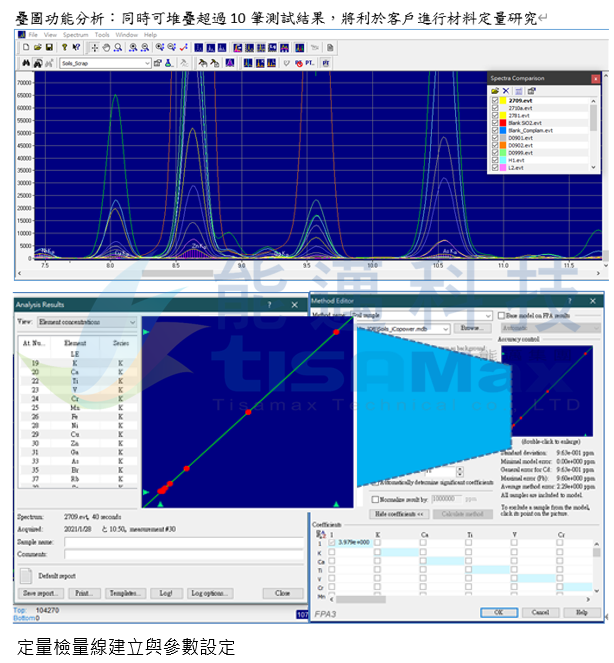Click the red checkmark chart icon
614x663 pixels.
point(184,47)
